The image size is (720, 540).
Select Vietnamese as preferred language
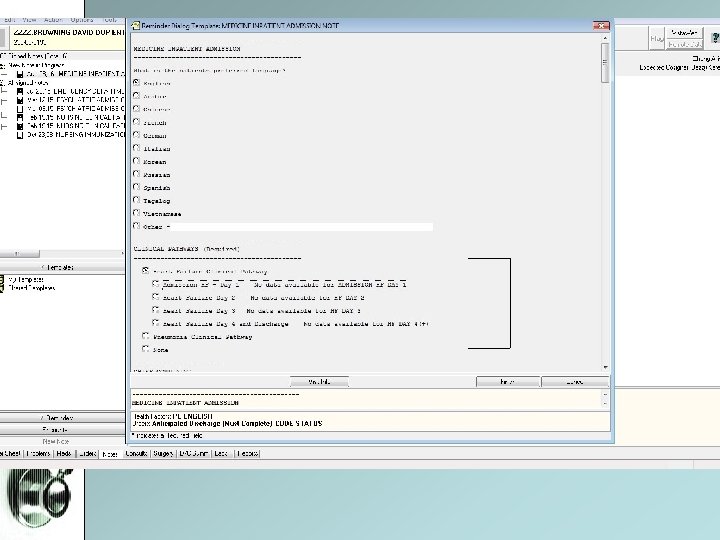[x=136, y=213]
